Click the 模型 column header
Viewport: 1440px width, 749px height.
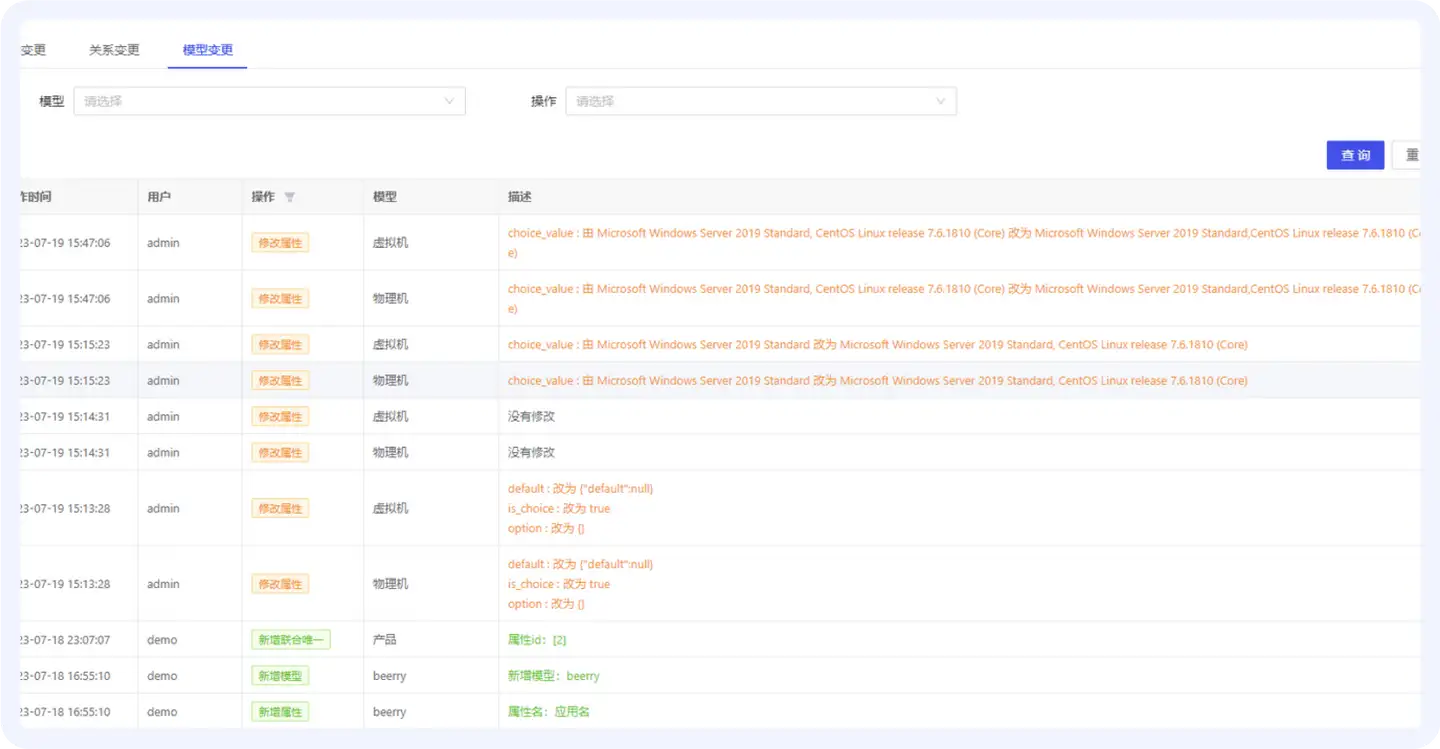pos(385,197)
